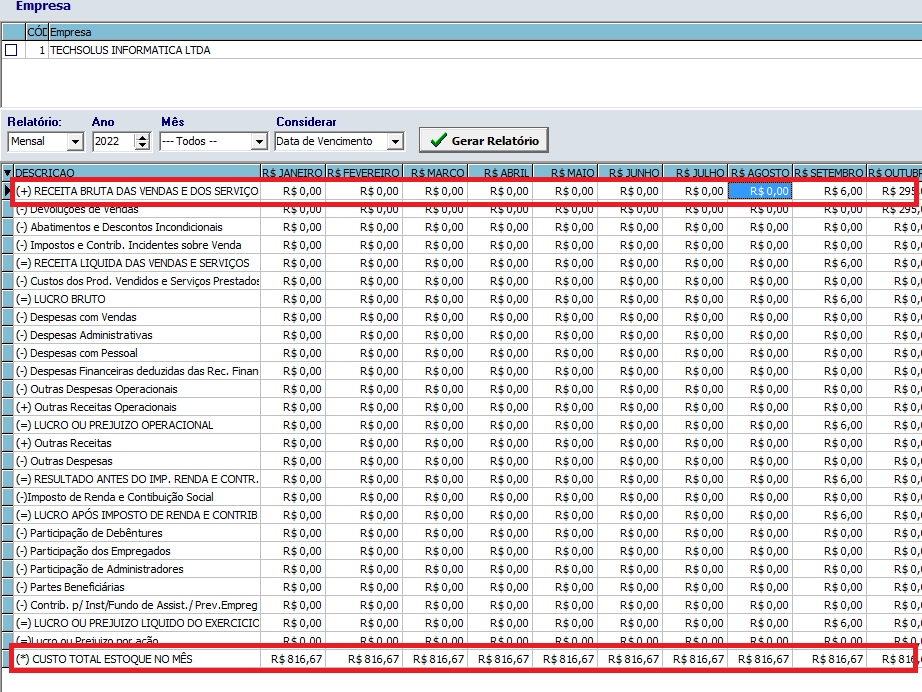Click the JANEIRO R$ 816,67 cell of Custo Total

[293, 659]
